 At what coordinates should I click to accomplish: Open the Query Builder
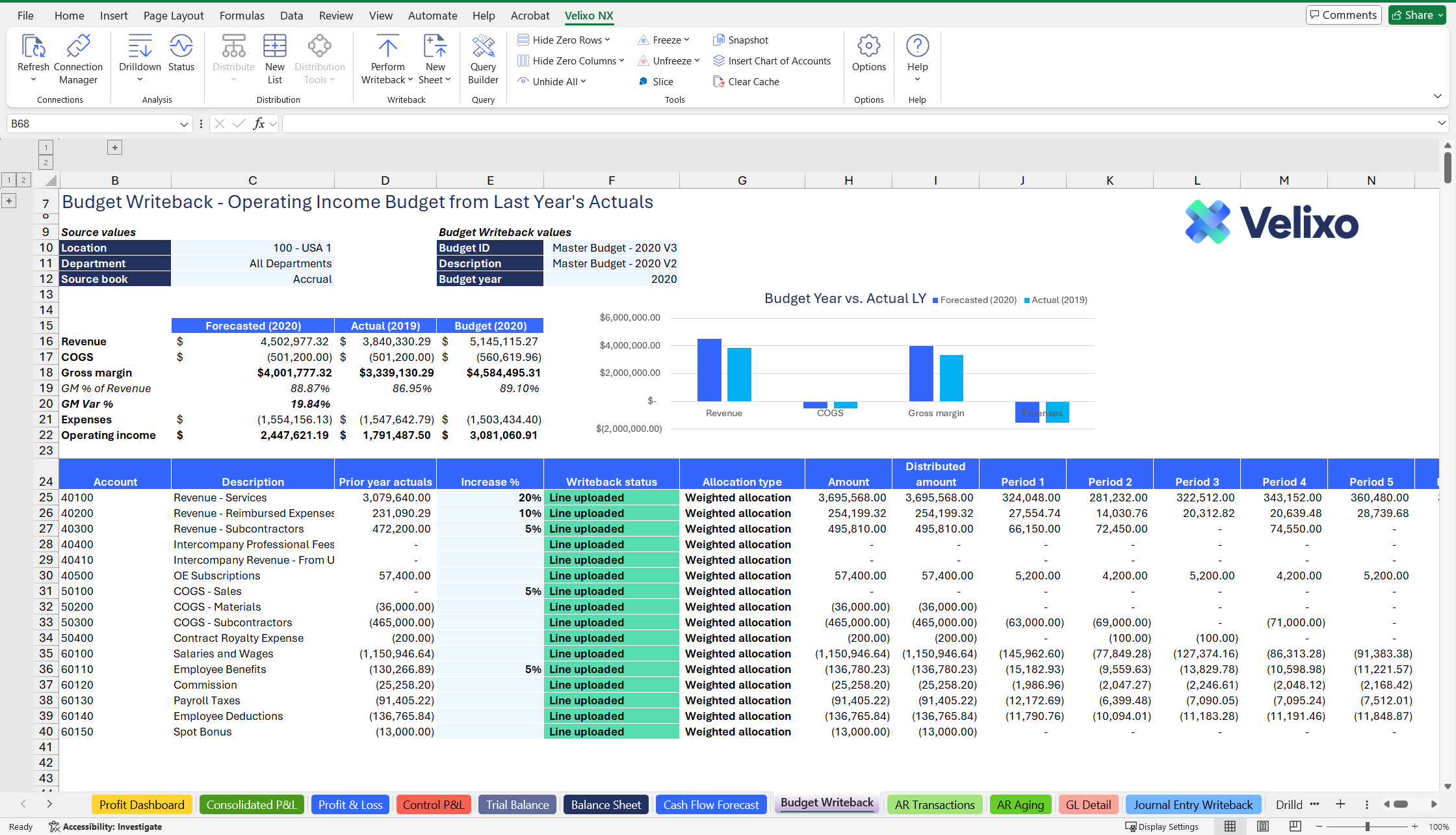483,59
